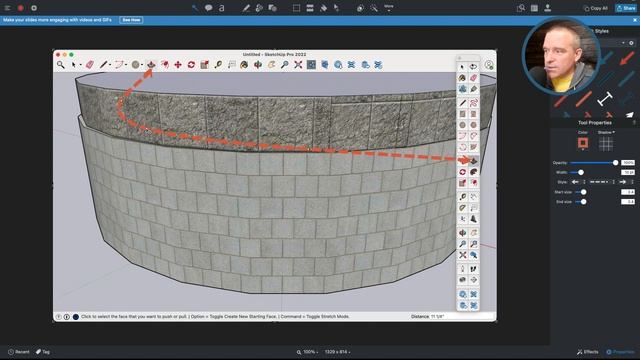Click the Width value field
This screenshot has height=360, width=640.
(x=628, y=172)
